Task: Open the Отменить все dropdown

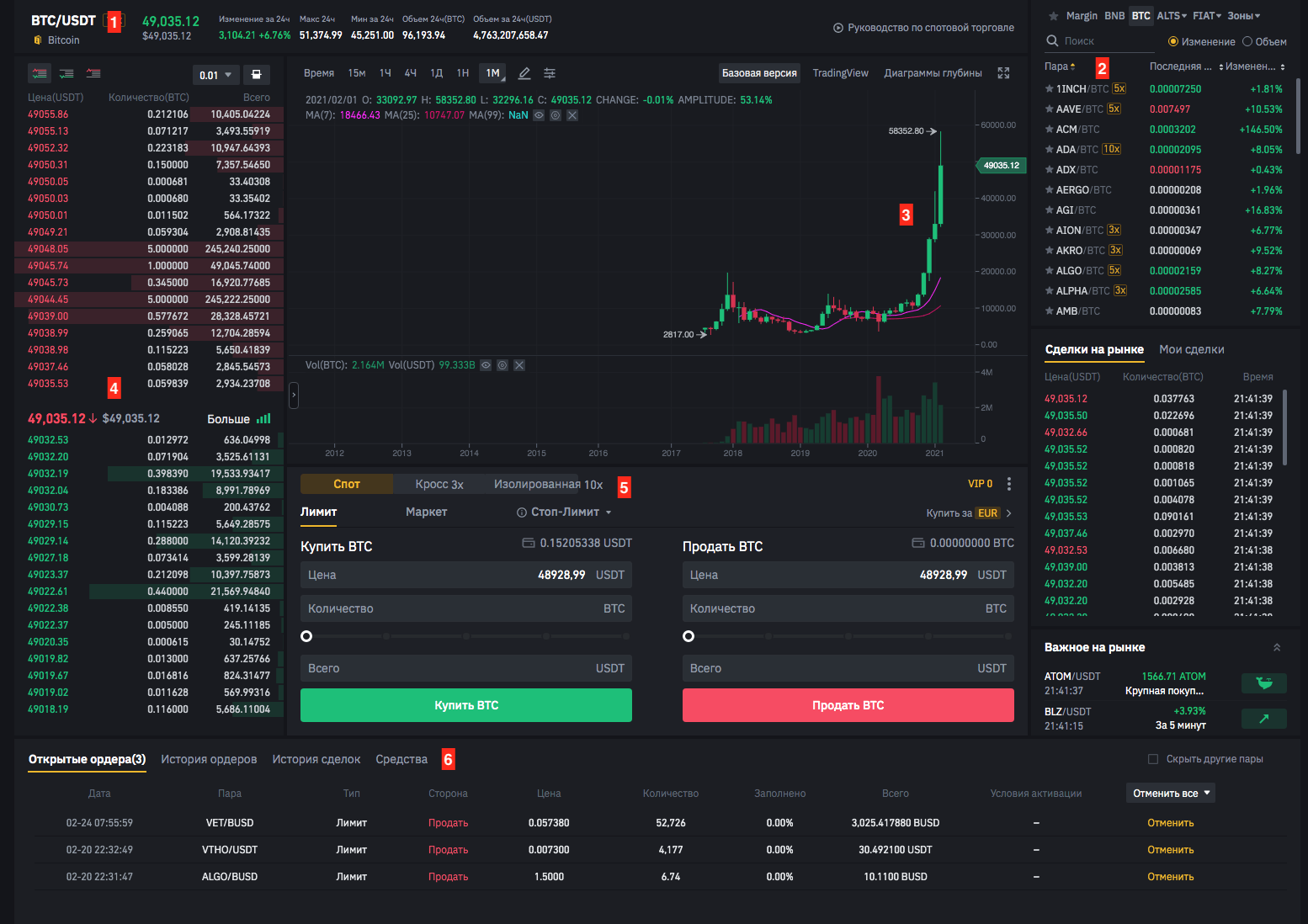Action: point(1171,793)
